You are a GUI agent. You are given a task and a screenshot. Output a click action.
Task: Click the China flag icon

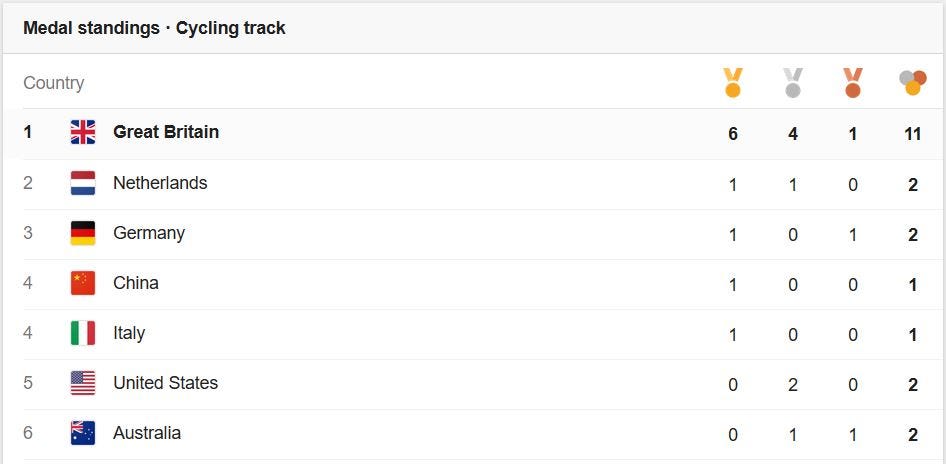(83, 283)
